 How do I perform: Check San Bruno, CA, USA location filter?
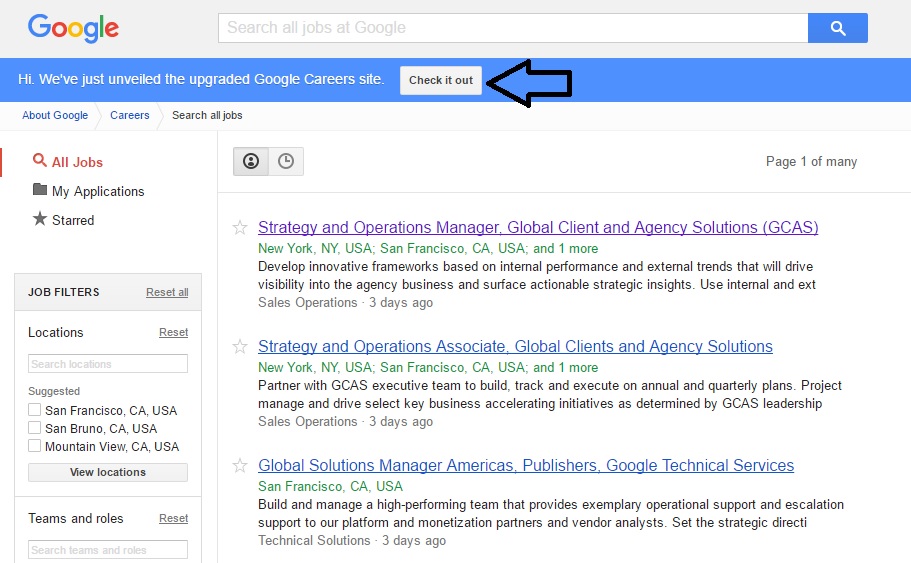point(34,428)
